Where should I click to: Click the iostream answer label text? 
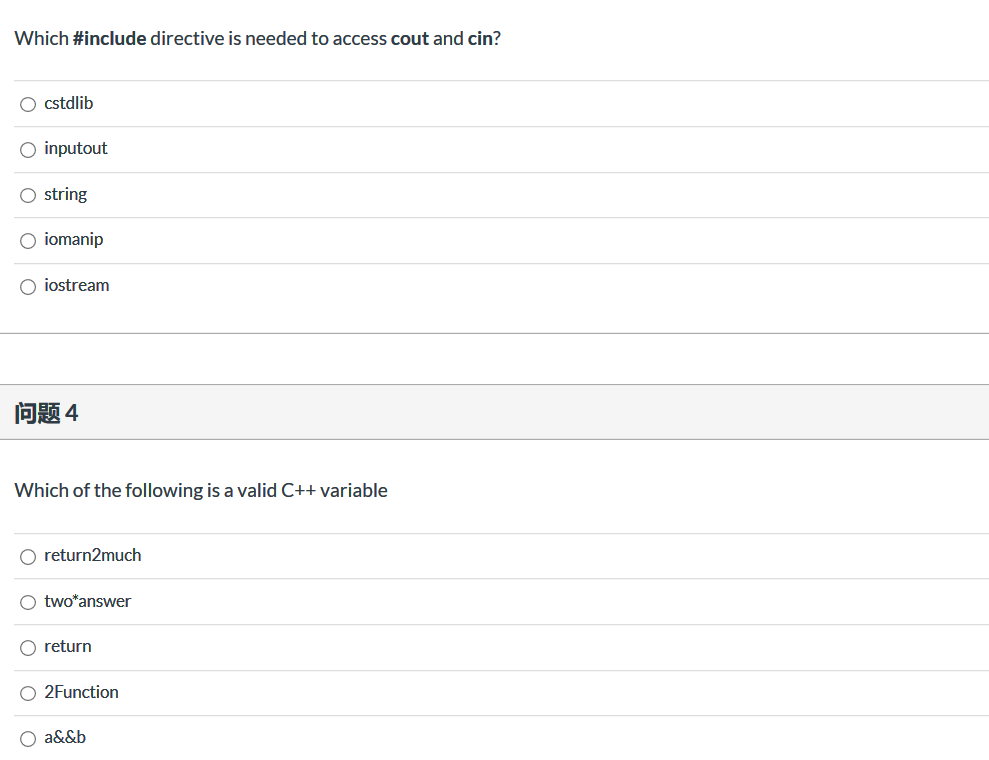(x=77, y=285)
